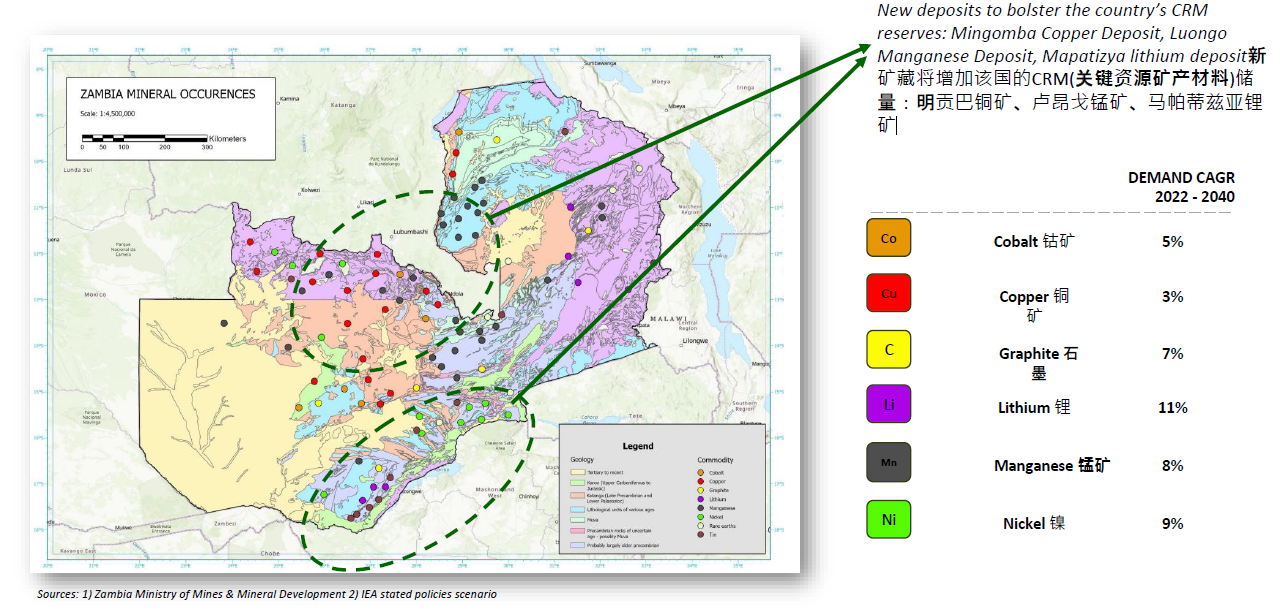The image size is (1287, 610).
Task: Select the purple Li lithium square icon
Action: click(888, 404)
